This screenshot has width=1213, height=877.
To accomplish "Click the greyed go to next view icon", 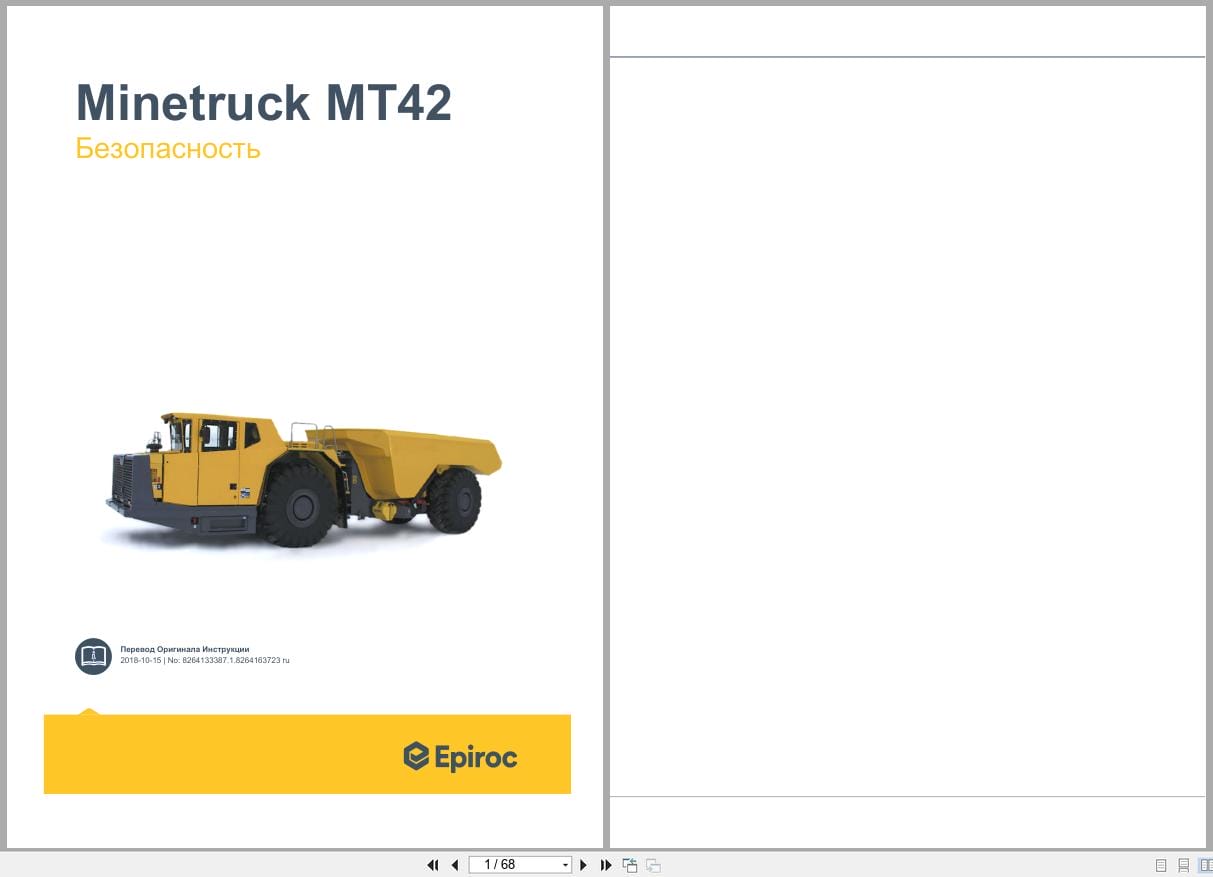I will point(653,865).
